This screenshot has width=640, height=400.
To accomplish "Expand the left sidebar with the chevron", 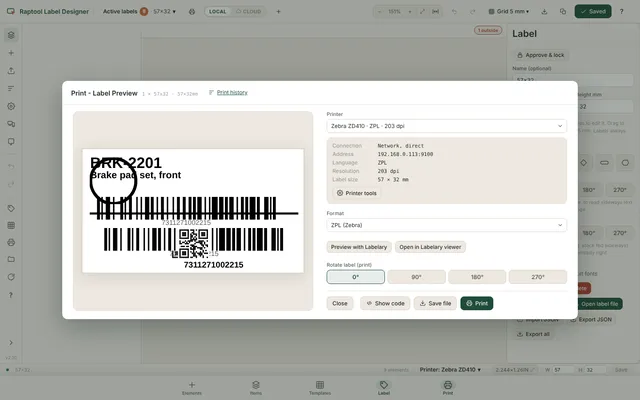I will tap(11, 343).
